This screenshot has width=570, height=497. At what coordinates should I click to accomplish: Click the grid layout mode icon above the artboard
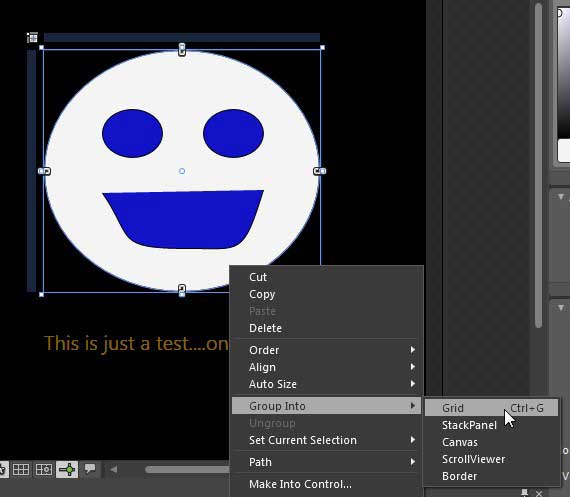click(32, 37)
